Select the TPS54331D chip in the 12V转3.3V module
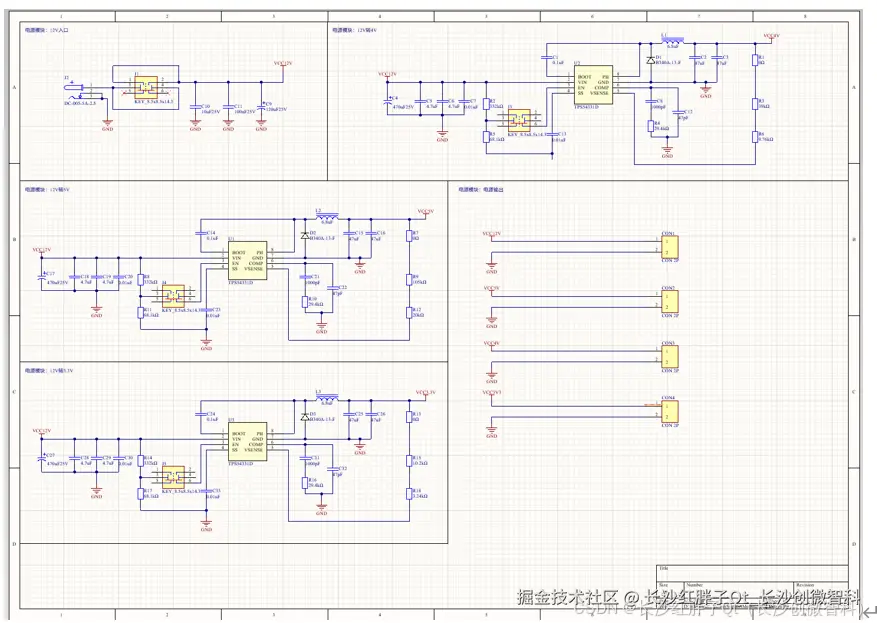The height and width of the screenshot is (623, 877). pos(248,441)
